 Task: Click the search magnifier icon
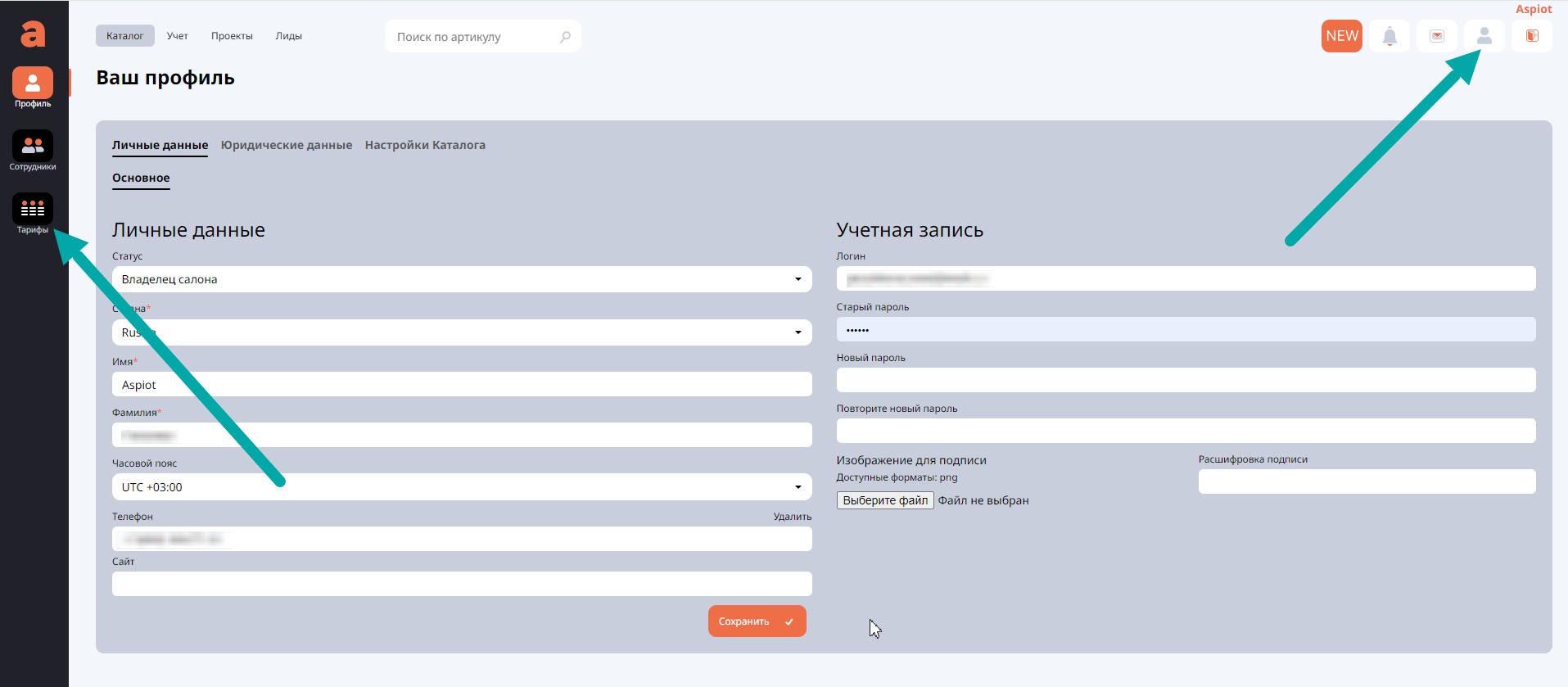point(565,37)
